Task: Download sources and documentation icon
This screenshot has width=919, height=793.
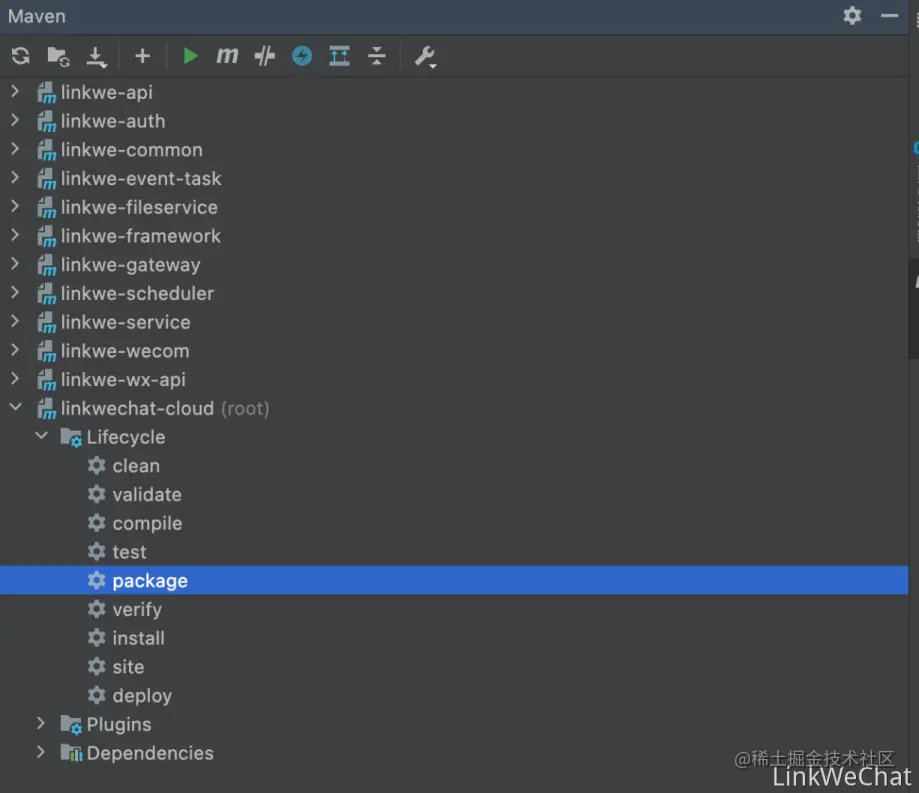Action: 96,57
